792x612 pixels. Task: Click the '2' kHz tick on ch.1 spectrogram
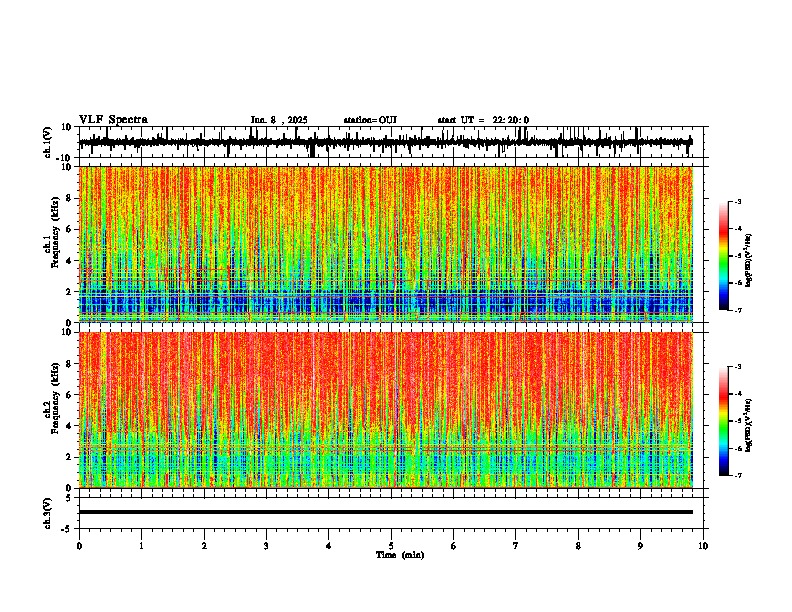pyautogui.click(x=69, y=292)
